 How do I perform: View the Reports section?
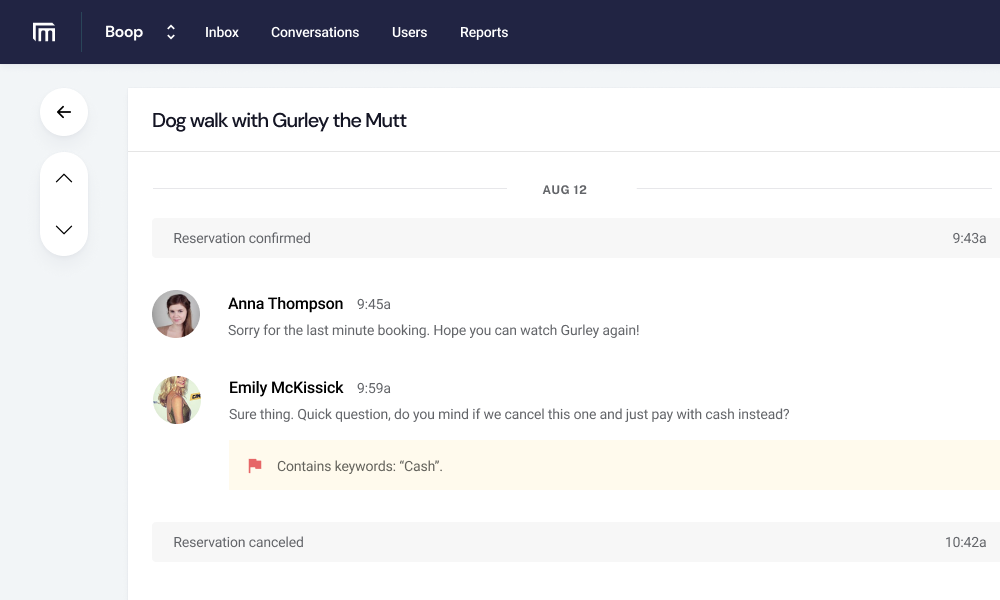click(484, 32)
